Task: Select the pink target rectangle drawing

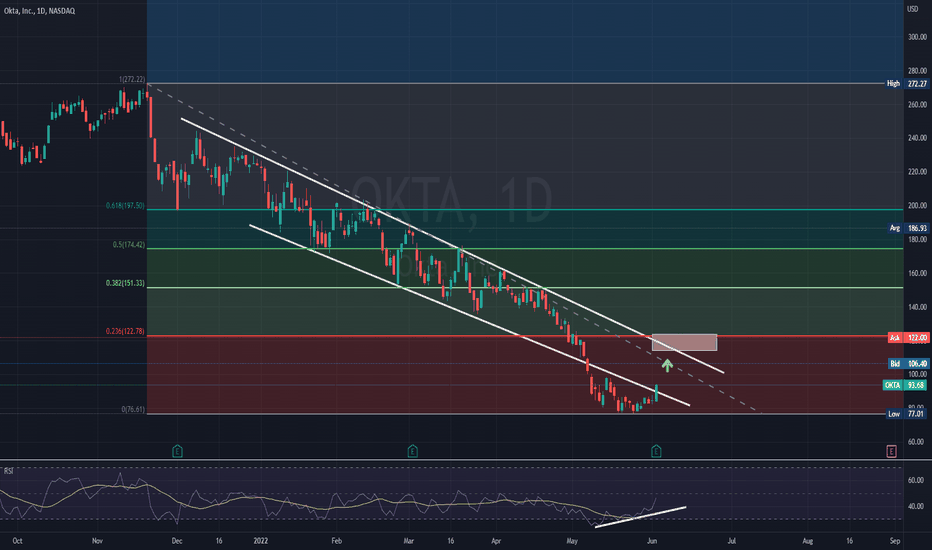Action: click(684, 342)
